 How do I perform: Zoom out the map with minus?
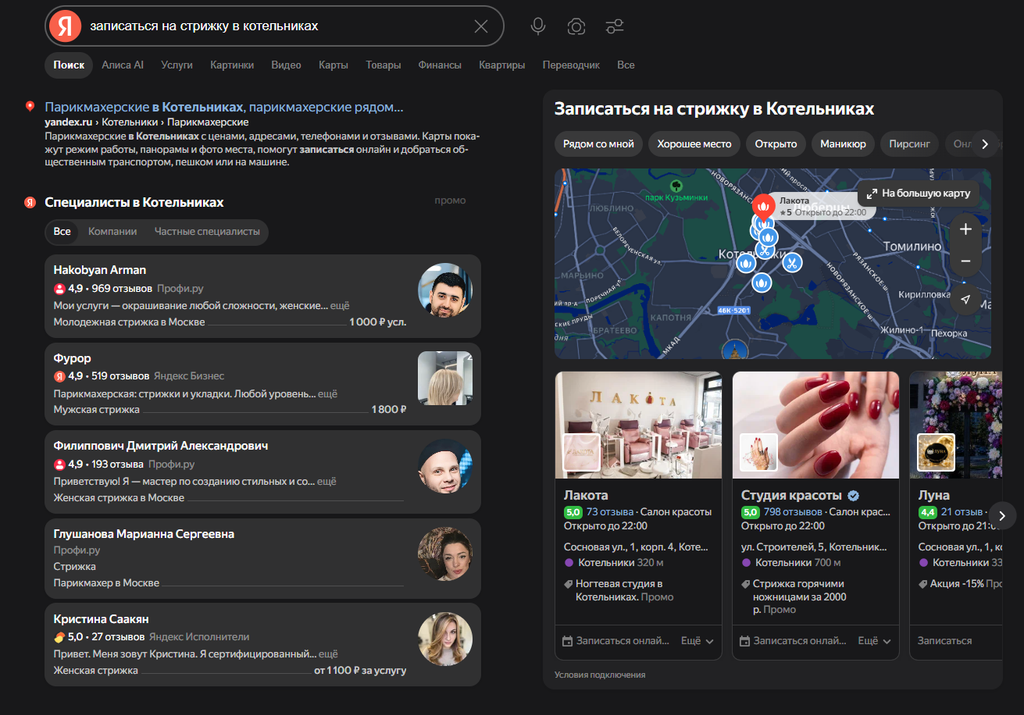[966, 261]
